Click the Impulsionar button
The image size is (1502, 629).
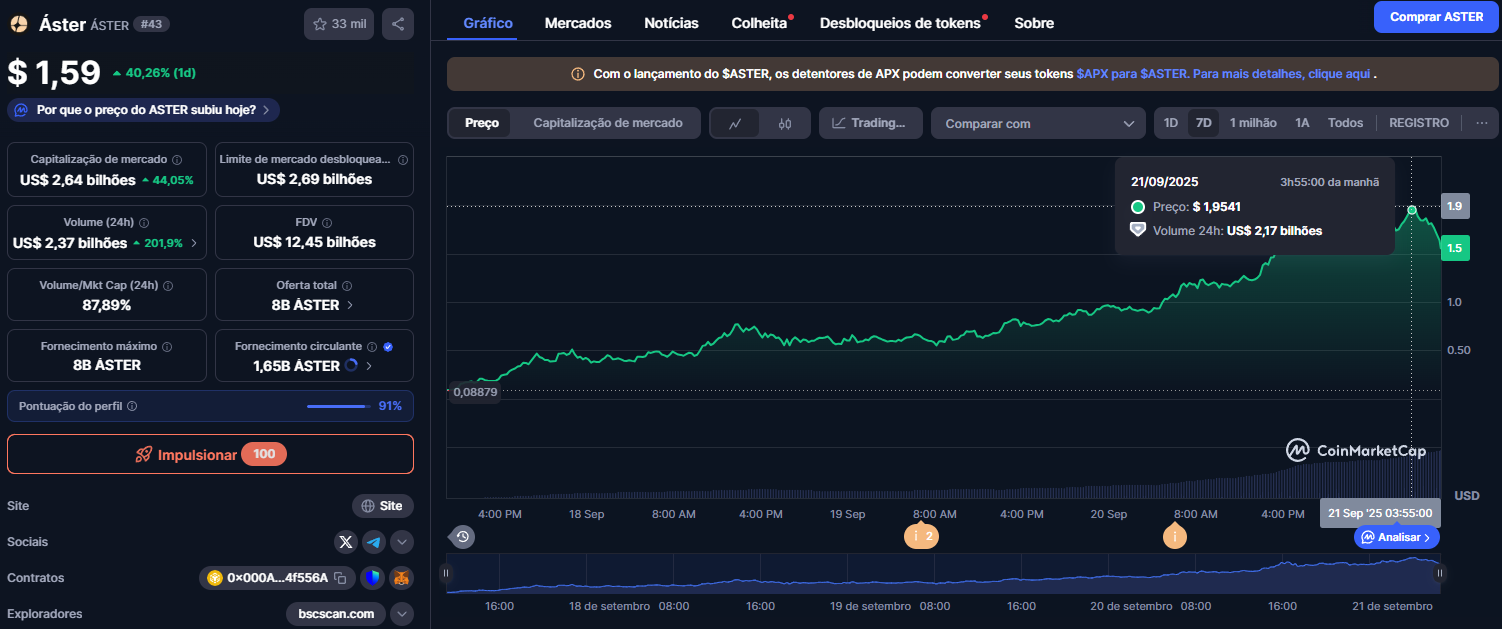(210, 454)
